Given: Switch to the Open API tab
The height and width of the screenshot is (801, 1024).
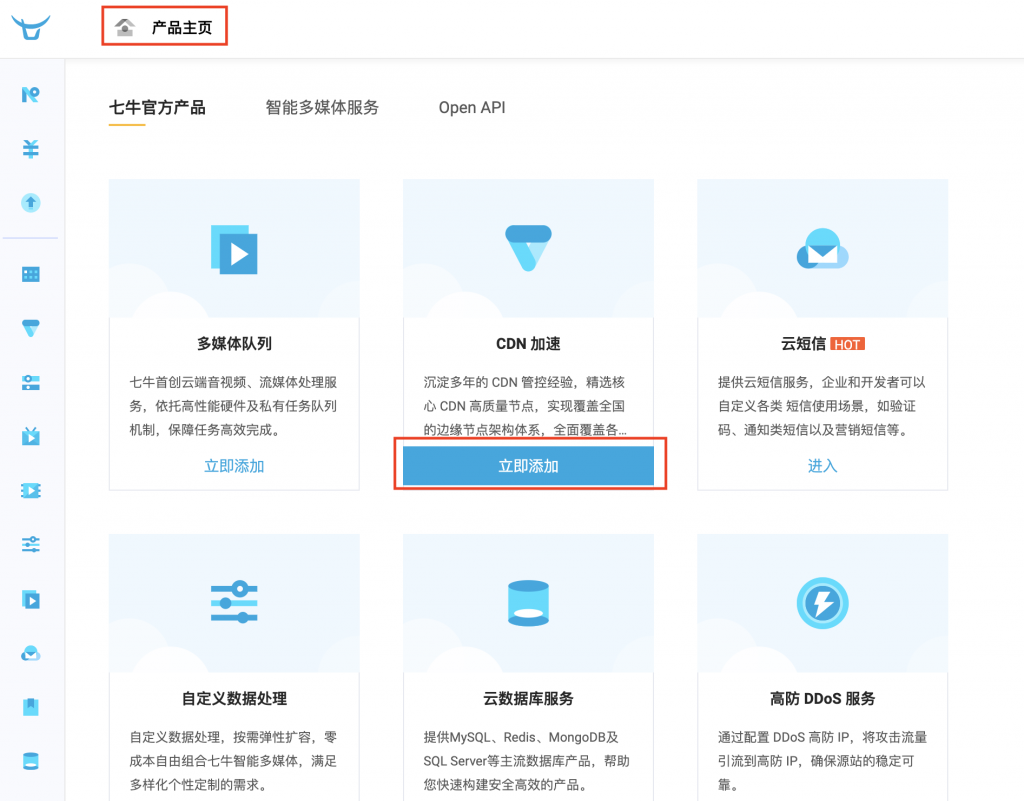Looking at the screenshot, I should click(x=472, y=108).
